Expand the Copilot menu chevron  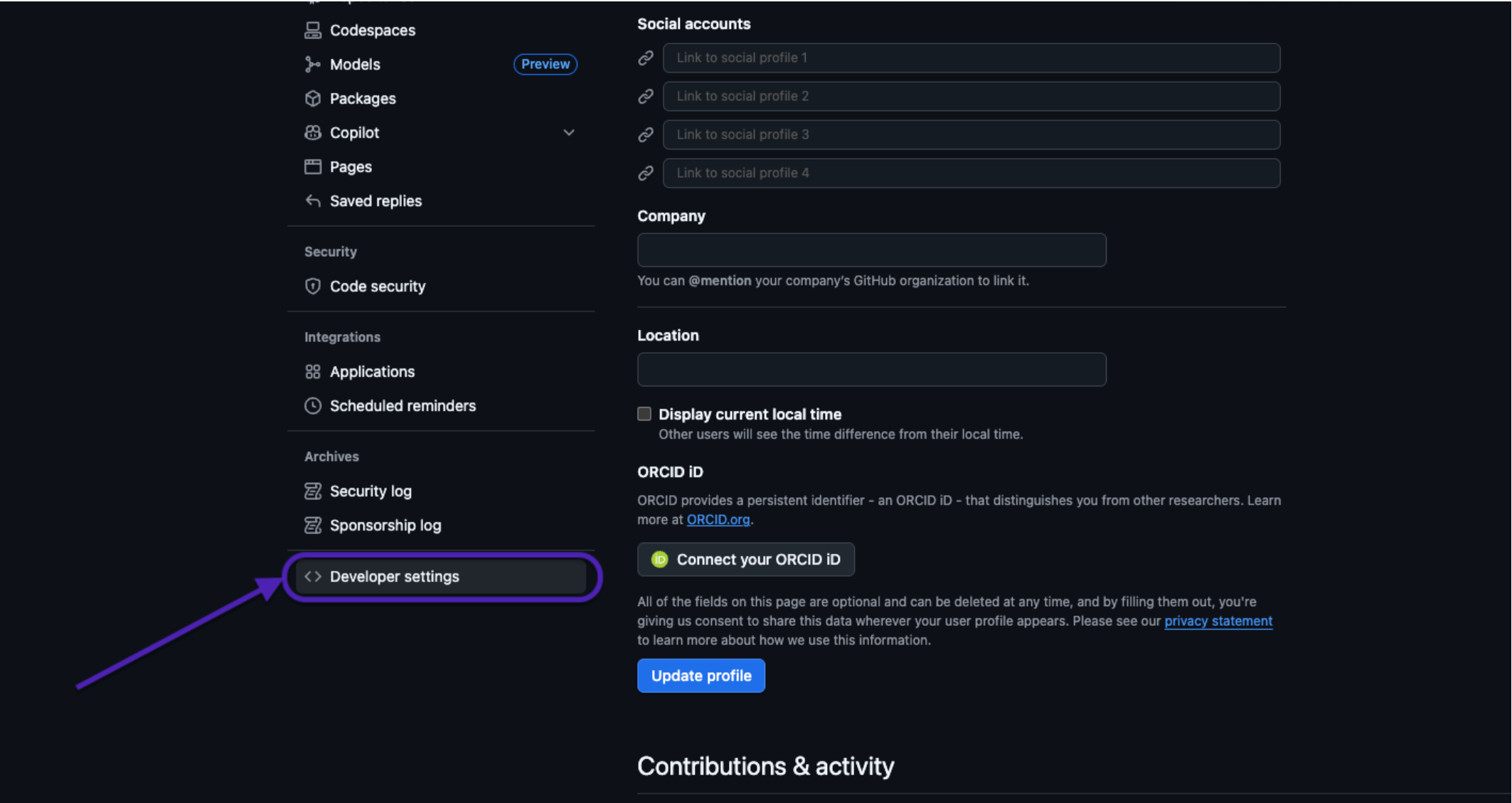pyautogui.click(x=568, y=132)
